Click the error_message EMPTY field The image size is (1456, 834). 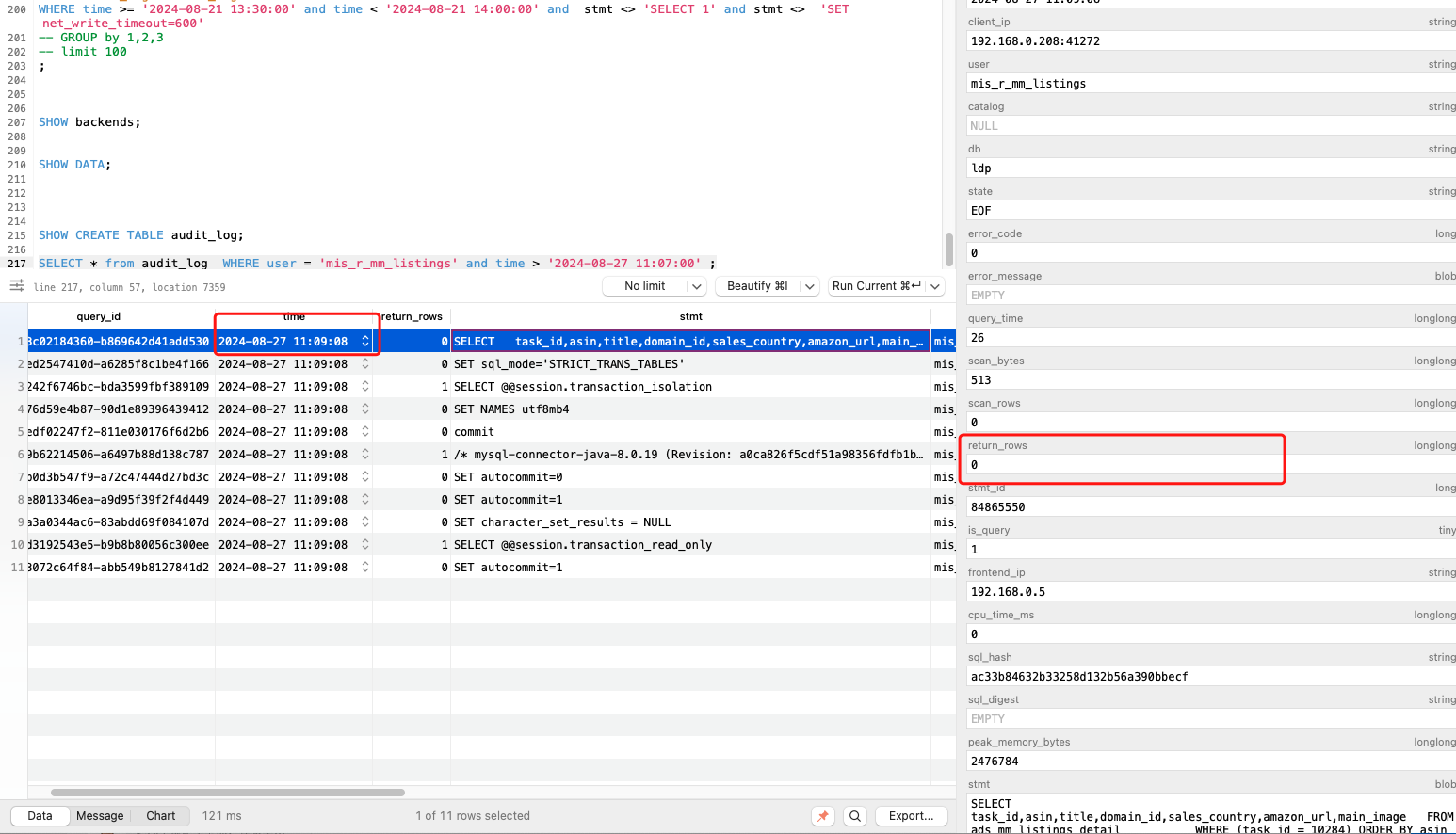coord(1211,296)
